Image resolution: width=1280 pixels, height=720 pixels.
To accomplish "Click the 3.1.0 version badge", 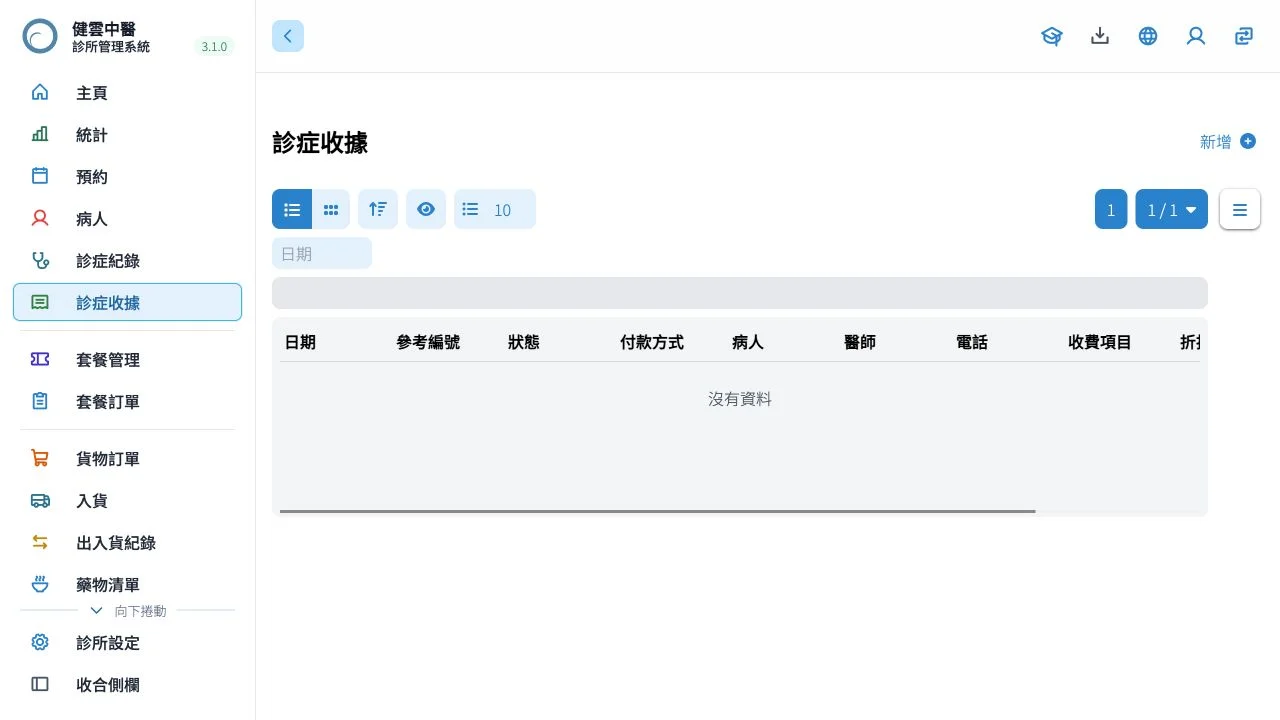I will (x=214, y=47).
